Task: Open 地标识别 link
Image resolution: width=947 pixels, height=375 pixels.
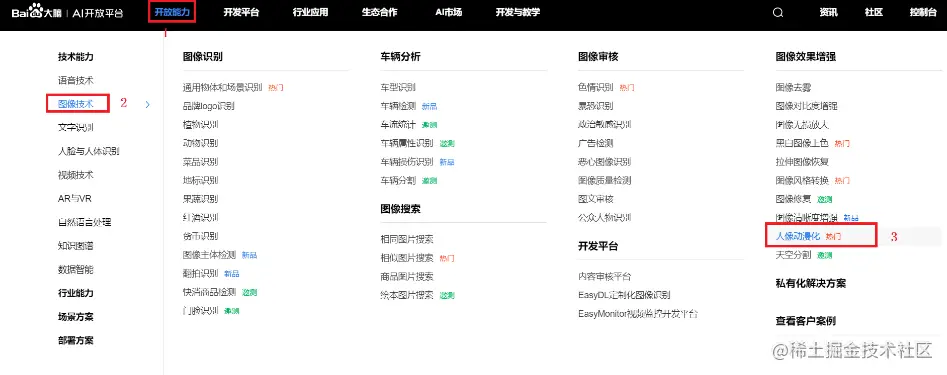Action: coord(201,180)
